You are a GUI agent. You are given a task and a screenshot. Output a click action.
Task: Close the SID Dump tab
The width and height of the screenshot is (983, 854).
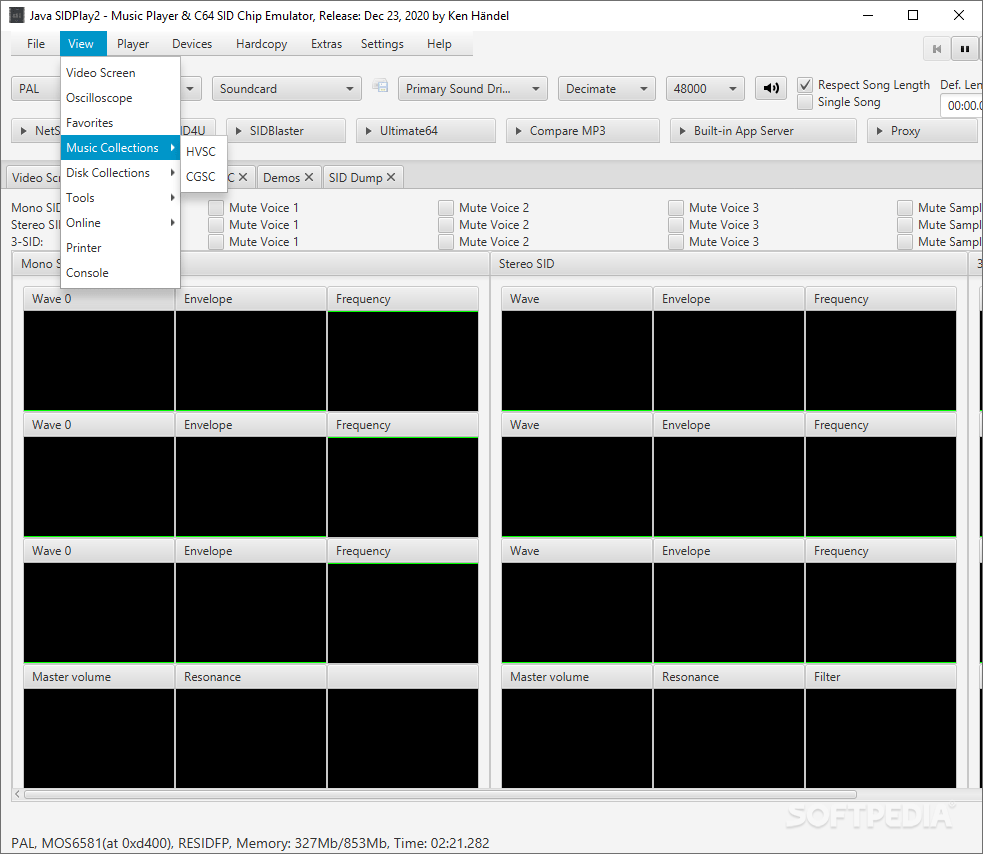coord(391,177)
